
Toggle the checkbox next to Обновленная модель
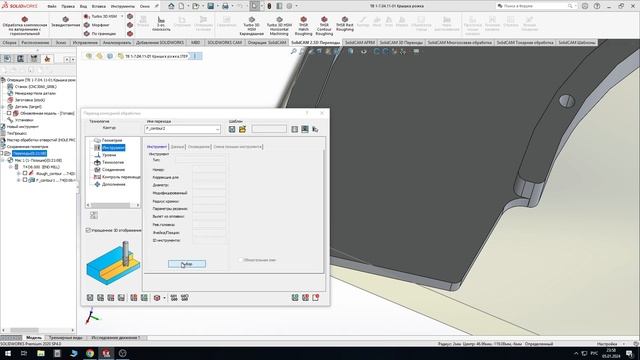pos(9,113)
